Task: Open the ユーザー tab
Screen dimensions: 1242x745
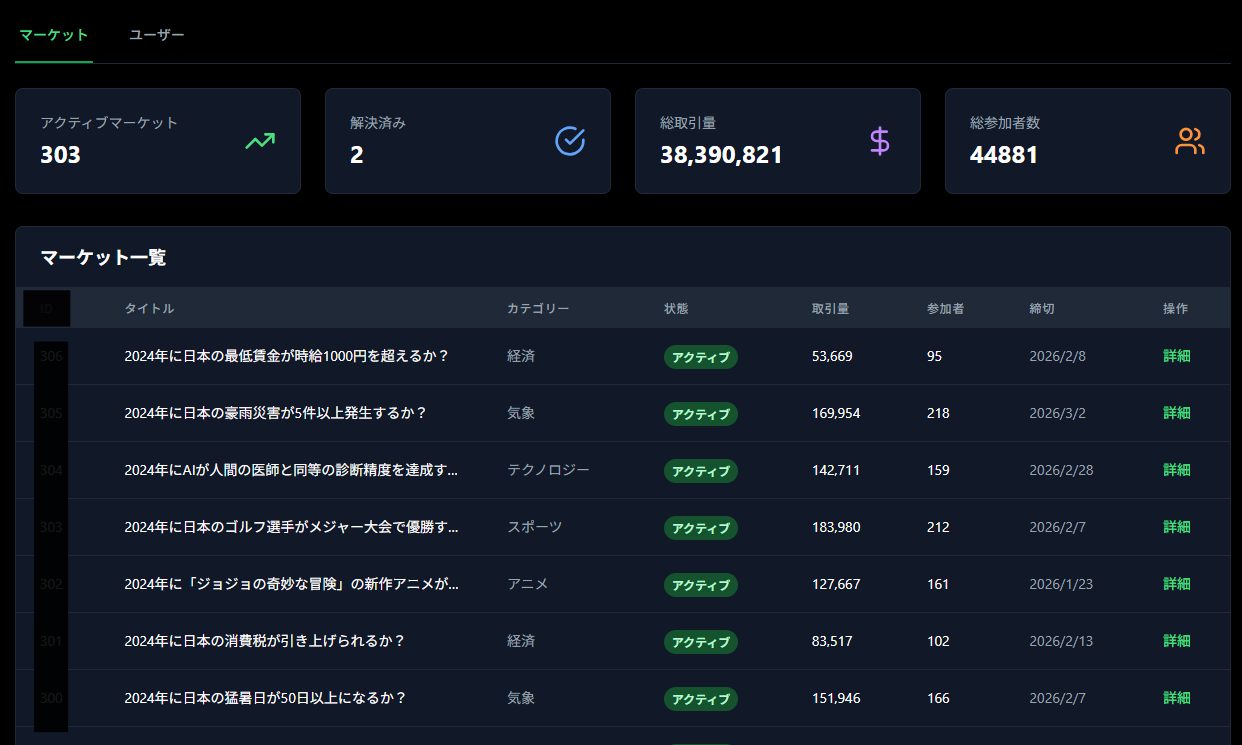Action: 157,35
